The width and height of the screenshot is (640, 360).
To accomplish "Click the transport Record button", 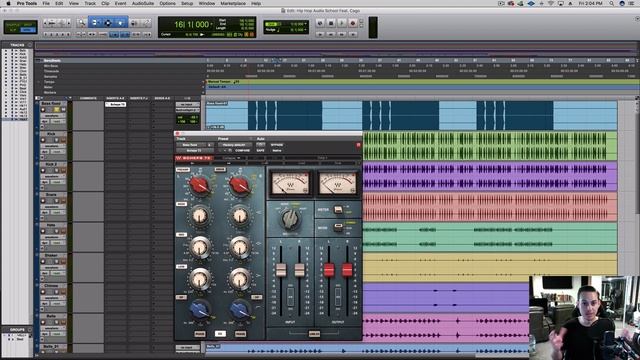I will click(x=353, y=23).
